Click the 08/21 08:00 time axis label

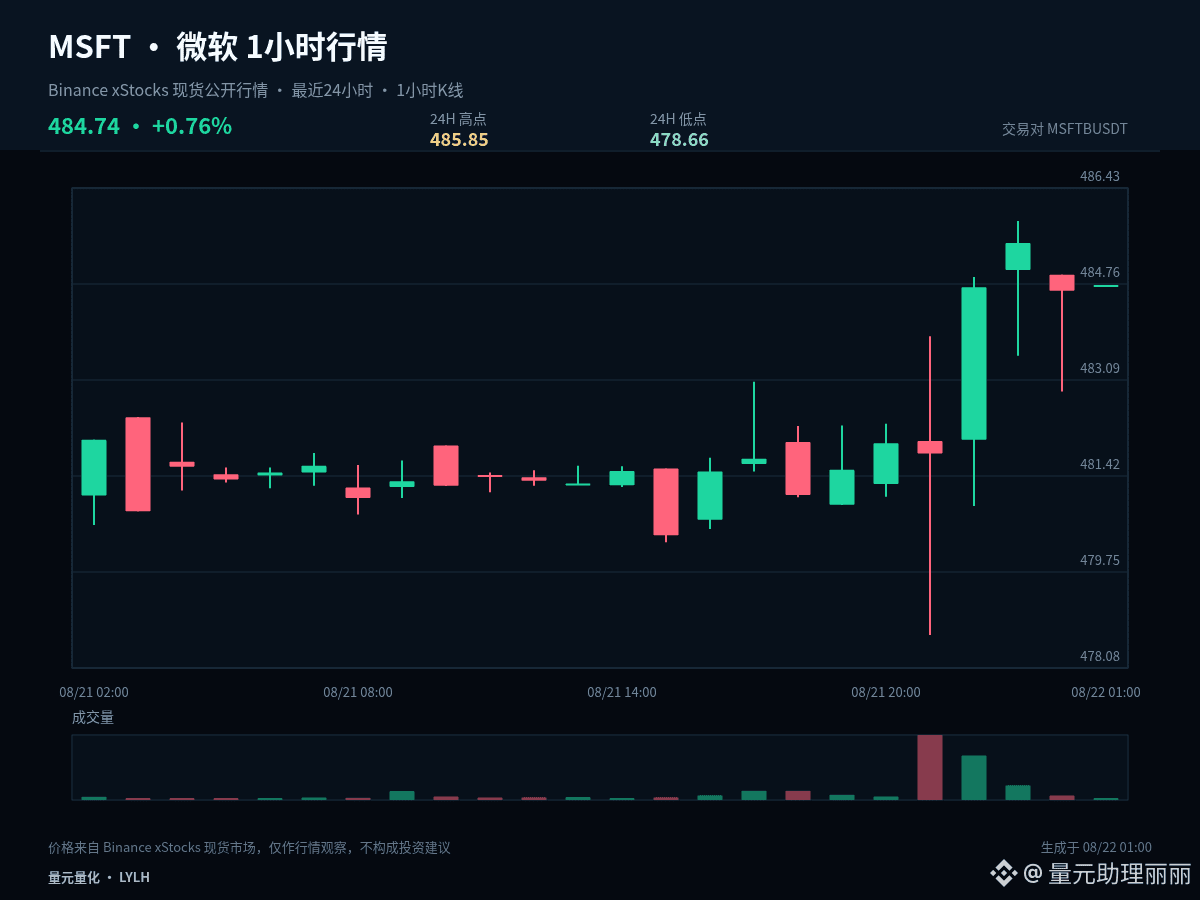pyautogui.click(x=358, y=692)
